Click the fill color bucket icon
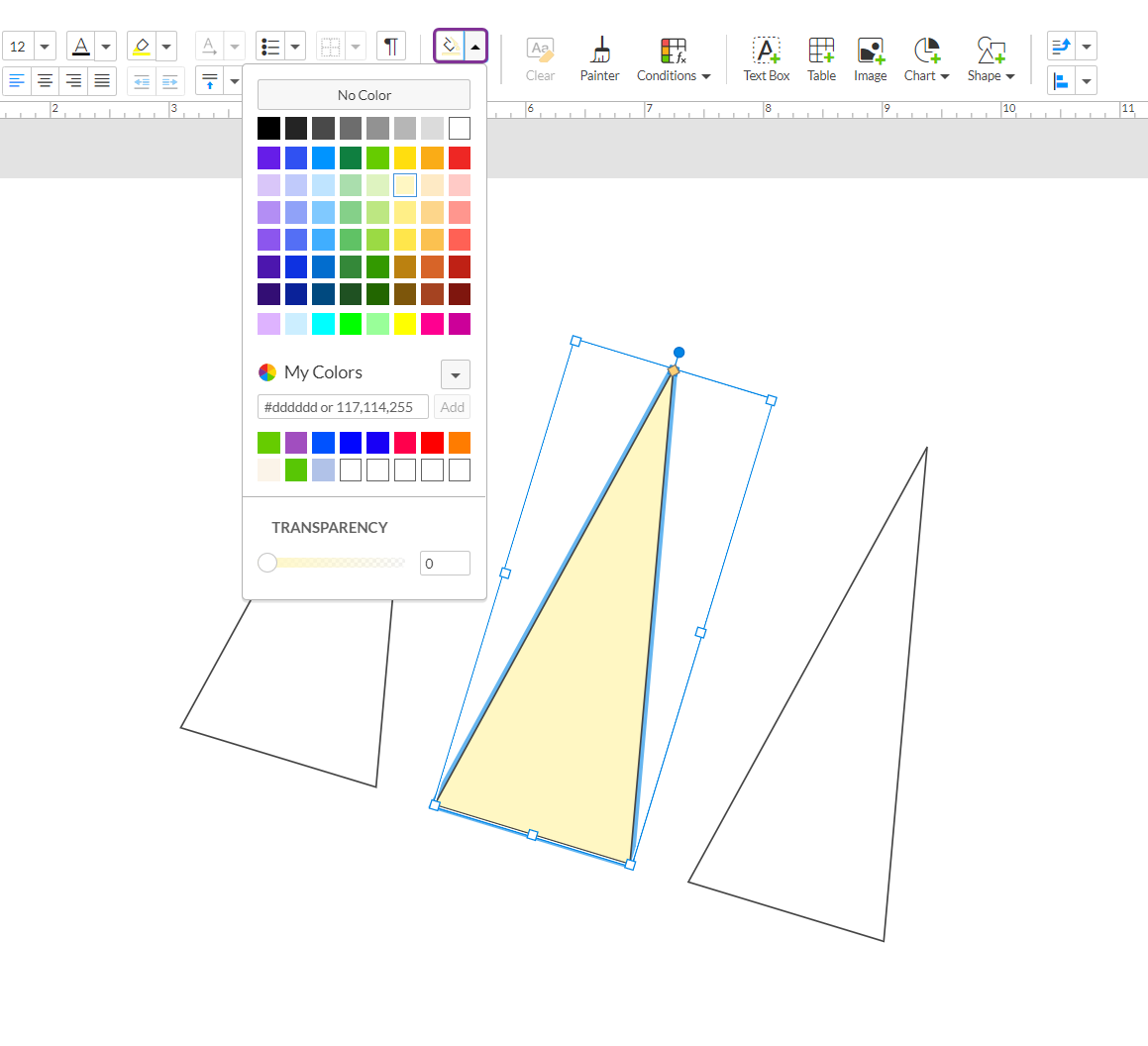Screen dimensions: 1148x1046 (450, 47)
